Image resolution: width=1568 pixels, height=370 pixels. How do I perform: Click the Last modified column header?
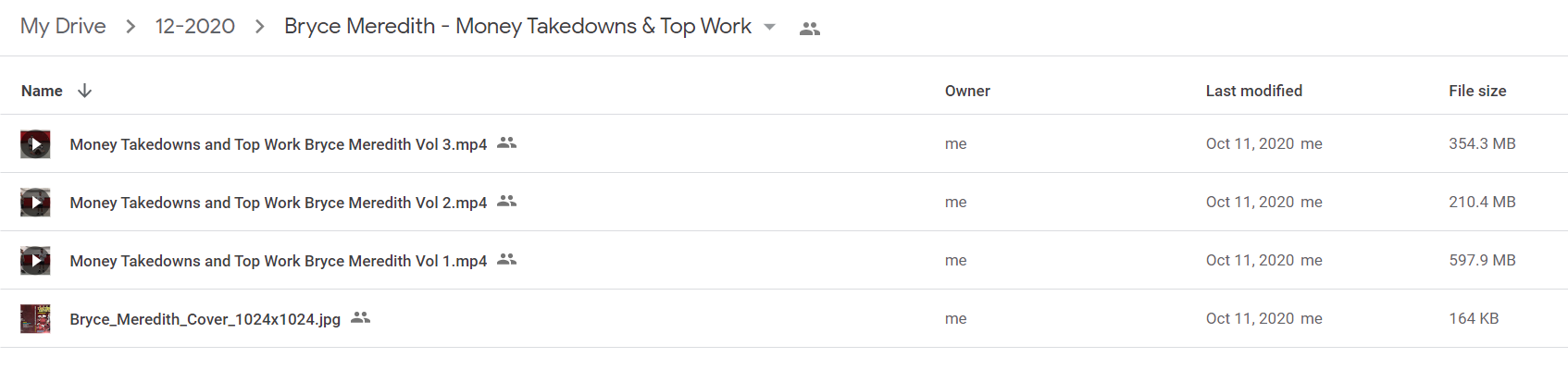click(x=1253, y=91)
